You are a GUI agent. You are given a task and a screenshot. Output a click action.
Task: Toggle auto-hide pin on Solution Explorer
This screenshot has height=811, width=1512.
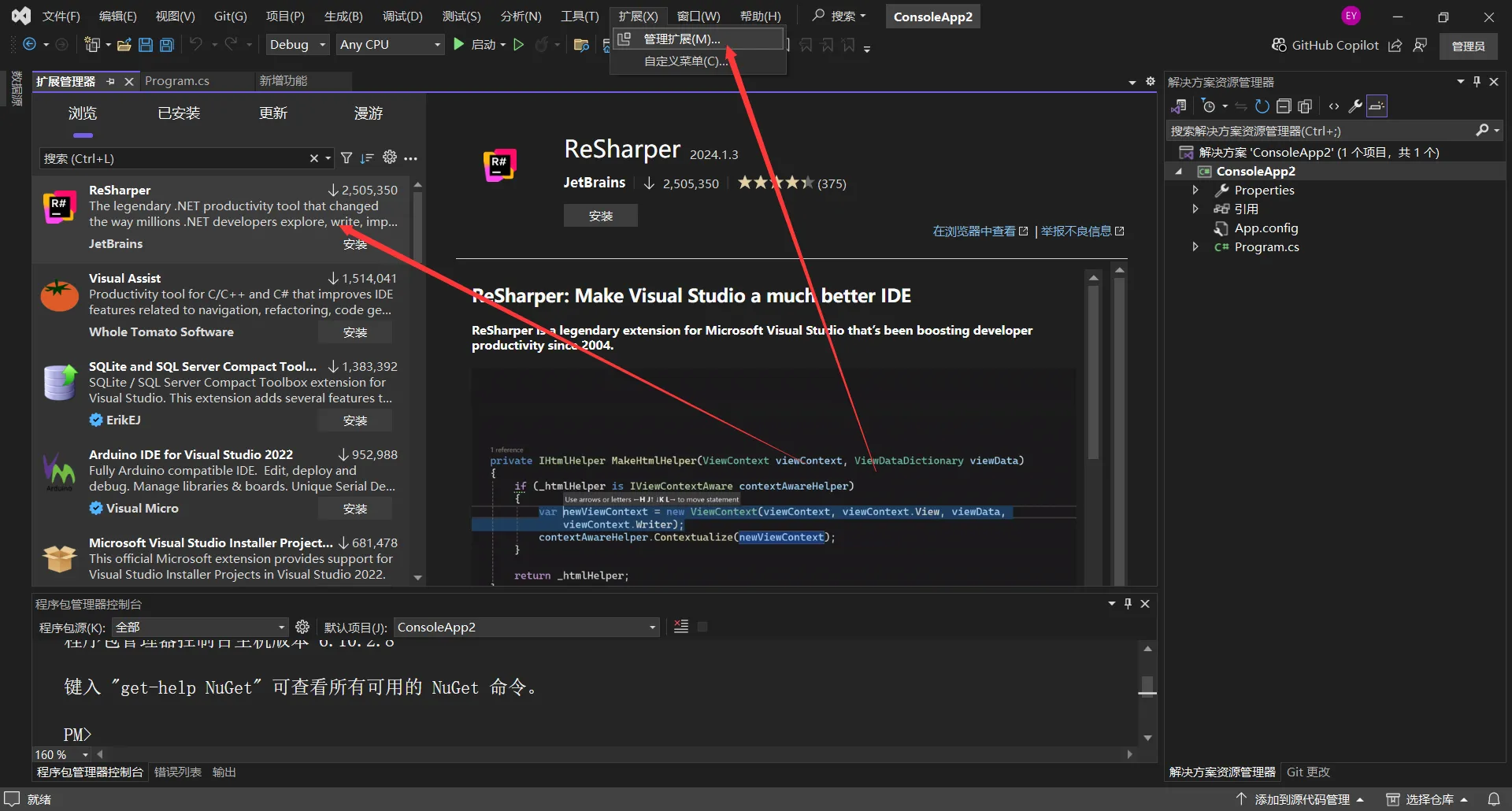[1477, 81]
